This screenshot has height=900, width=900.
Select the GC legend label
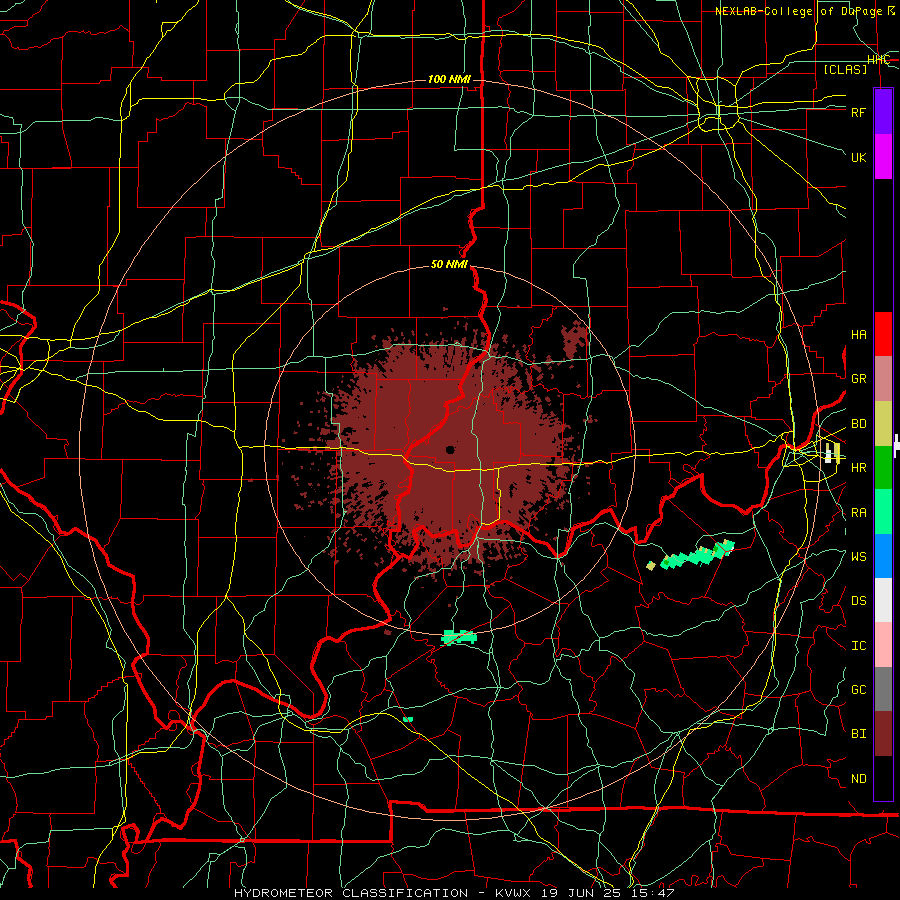(x=859, y=690)
